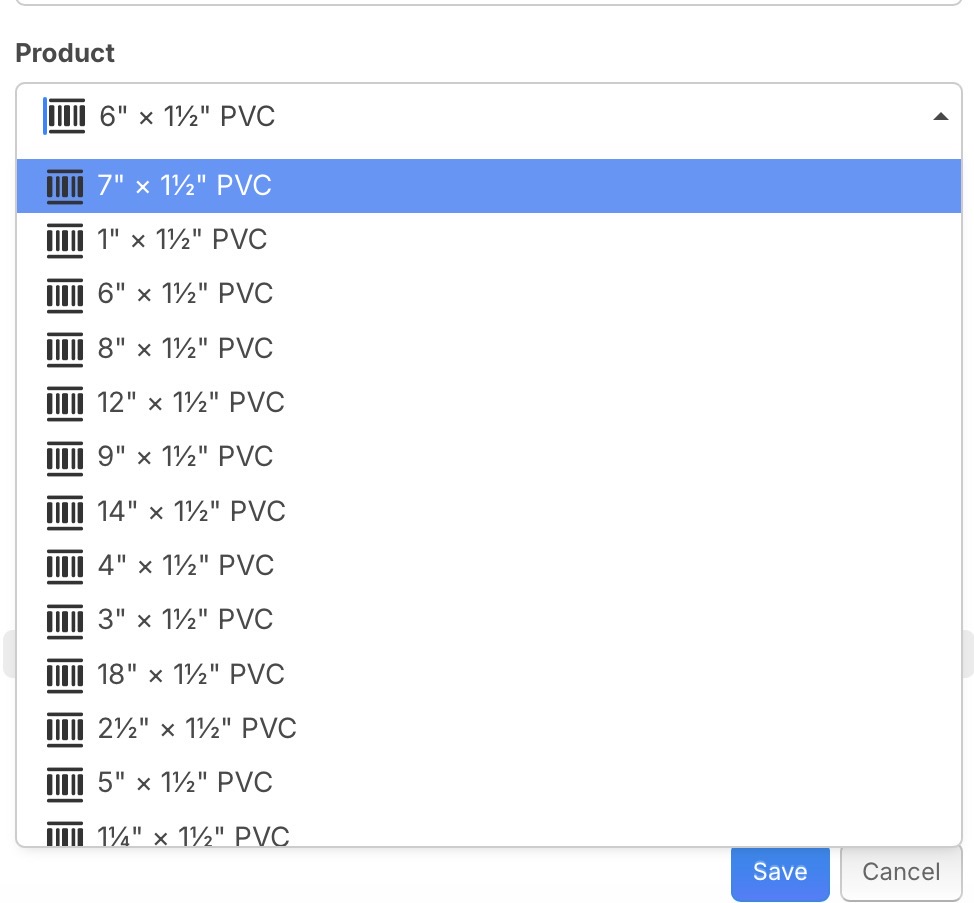Viewport: 974px width, 903px height.
Task: Click the icon beside 2½" × 1½" PVC
Action: click(x=65, y=729)
